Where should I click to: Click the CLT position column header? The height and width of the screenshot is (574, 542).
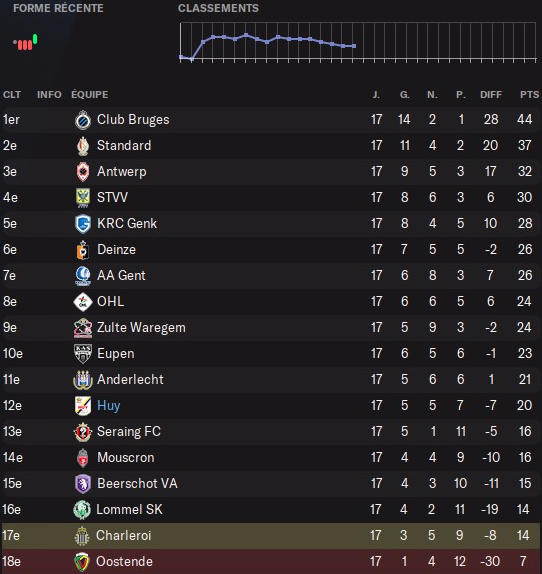click(12, 94)
